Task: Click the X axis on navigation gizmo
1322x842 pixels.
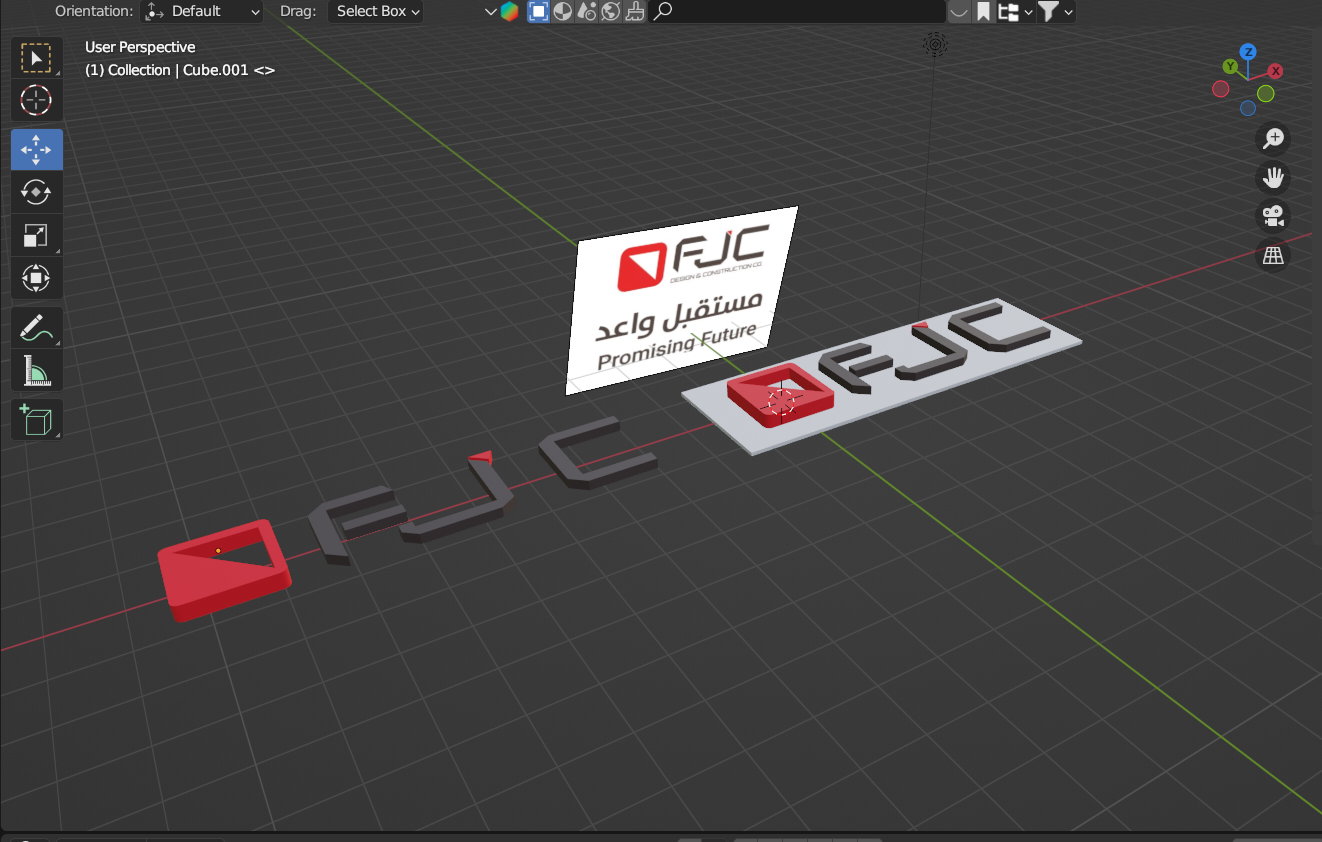Action: click(x=1276, y=71)
